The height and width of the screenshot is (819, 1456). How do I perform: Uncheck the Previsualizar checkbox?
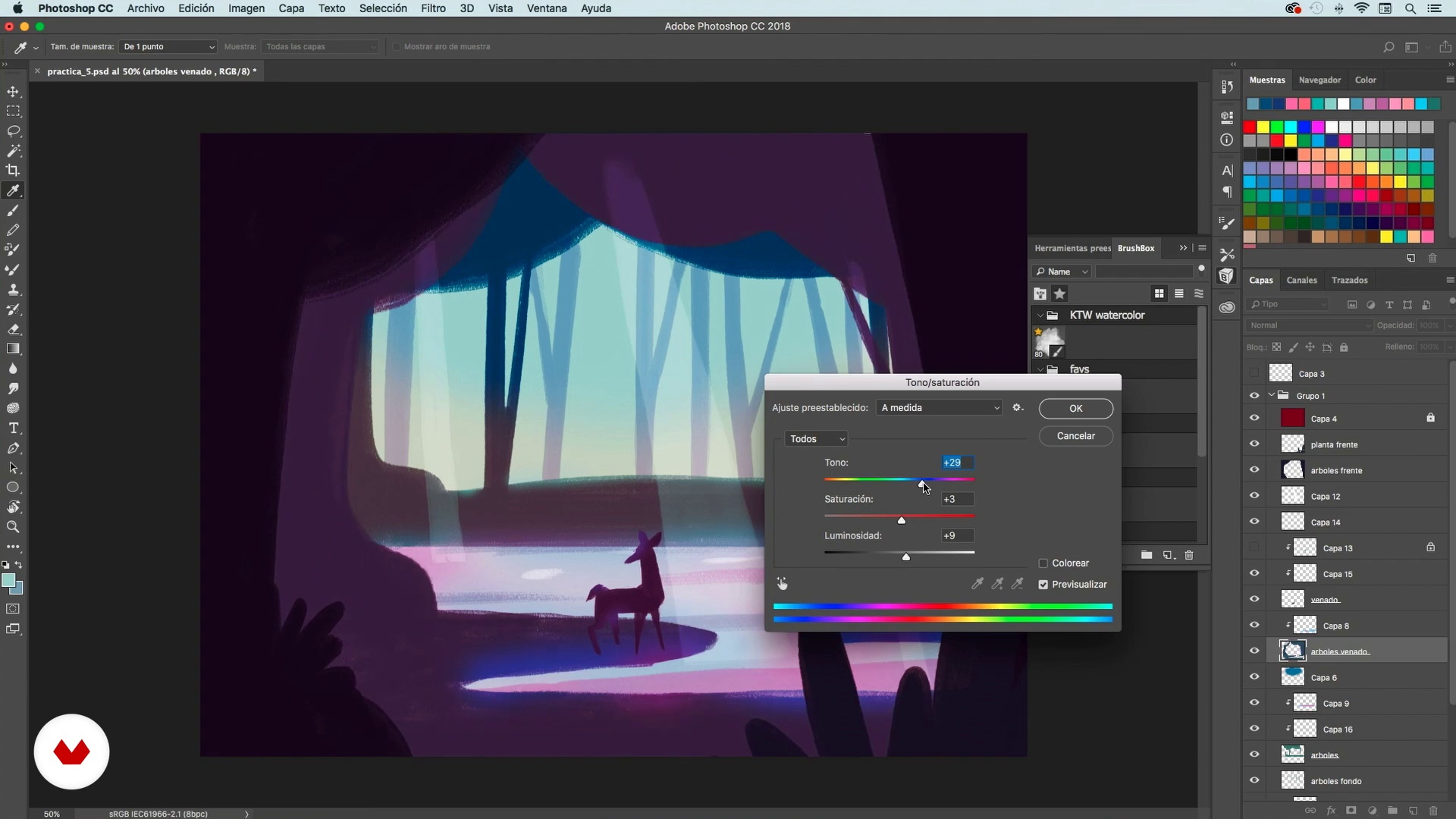pyautogui.click(x=1043, y=585)
